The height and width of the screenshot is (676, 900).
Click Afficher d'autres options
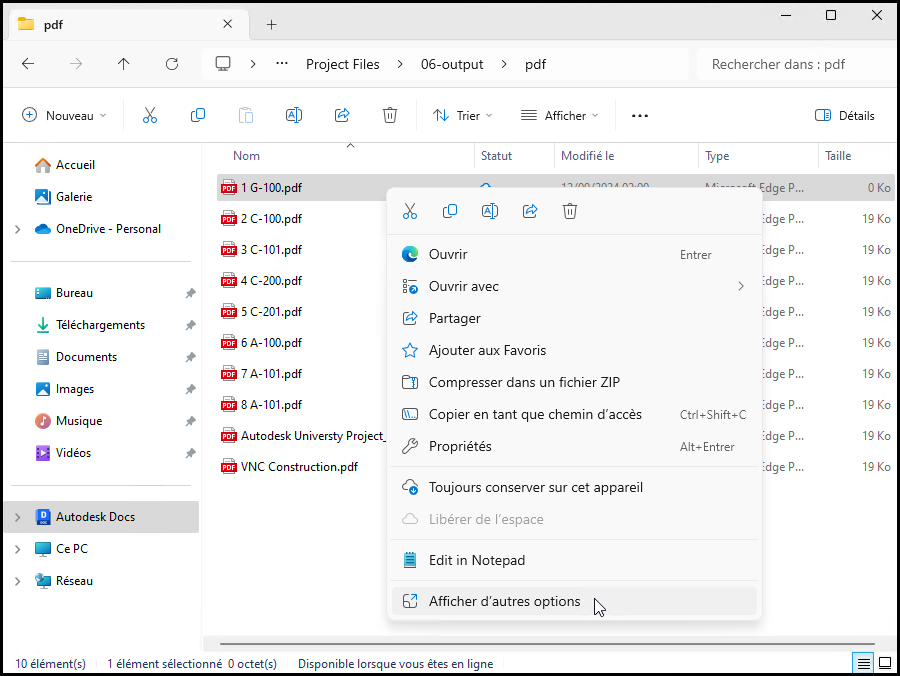click(574, 601)
